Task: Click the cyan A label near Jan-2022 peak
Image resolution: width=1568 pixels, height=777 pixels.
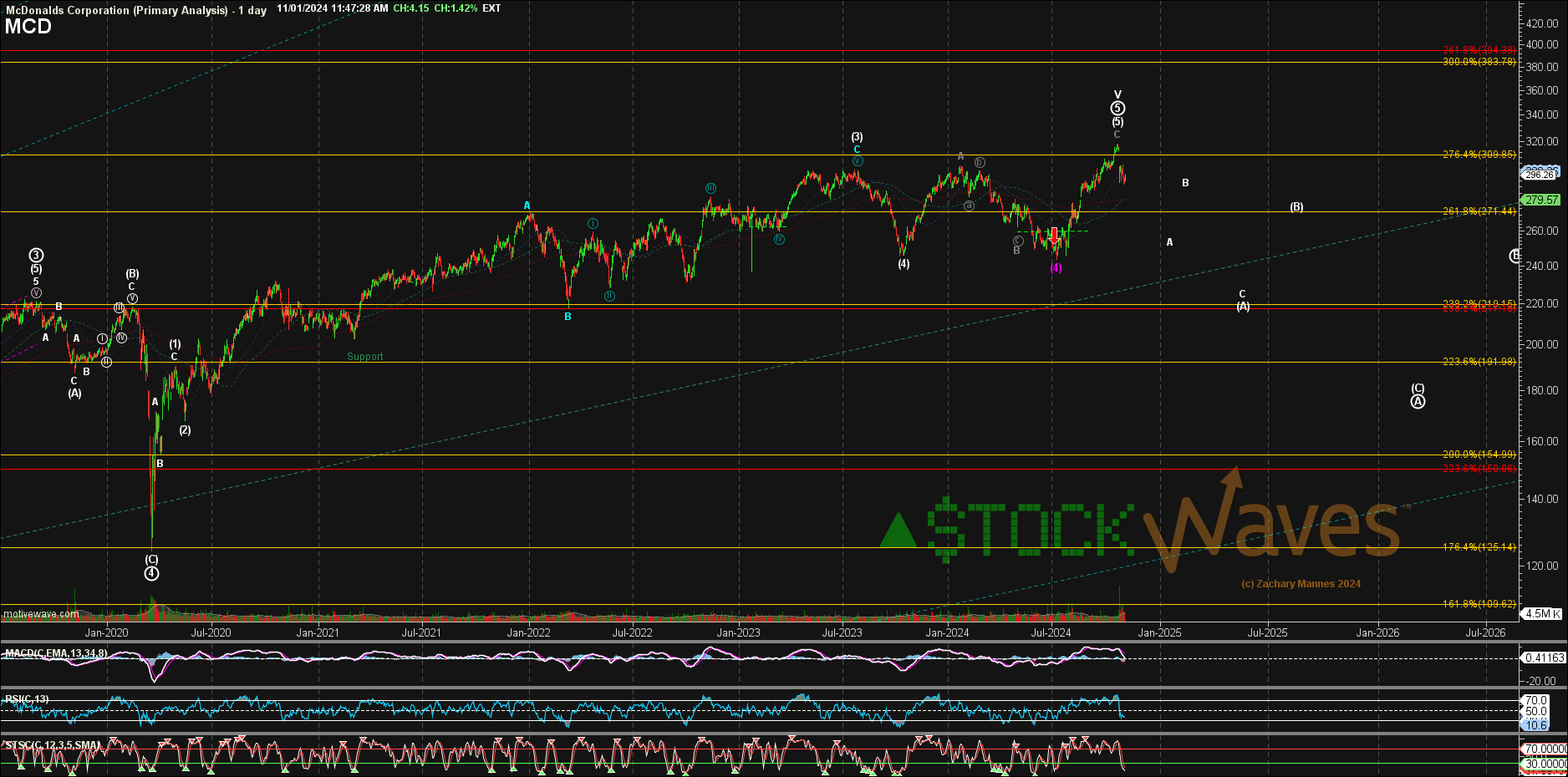Action: click(527, 206)
